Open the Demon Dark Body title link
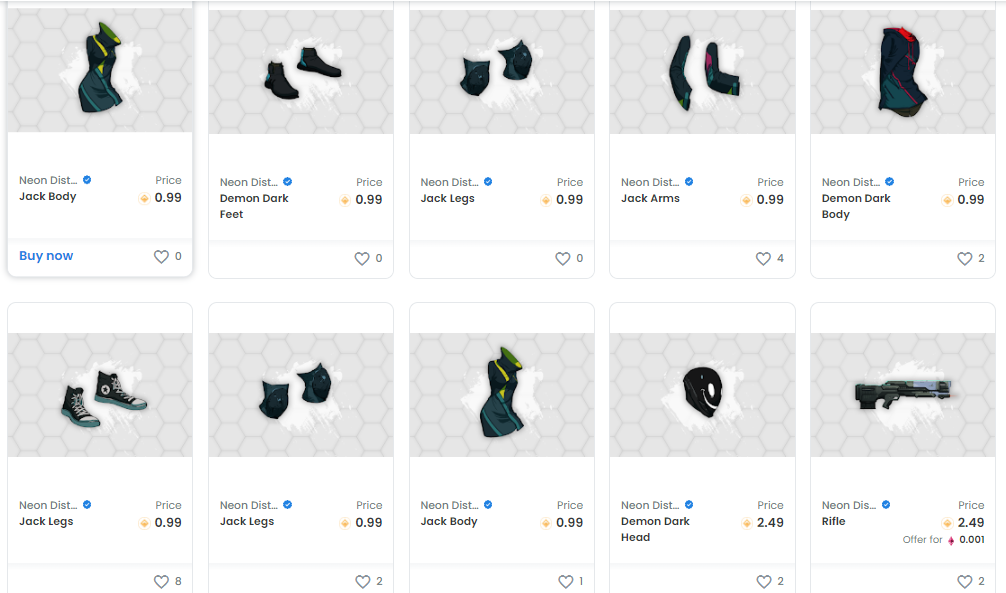1006x593 pixels. pyautogui.click(x=856, y=206)
